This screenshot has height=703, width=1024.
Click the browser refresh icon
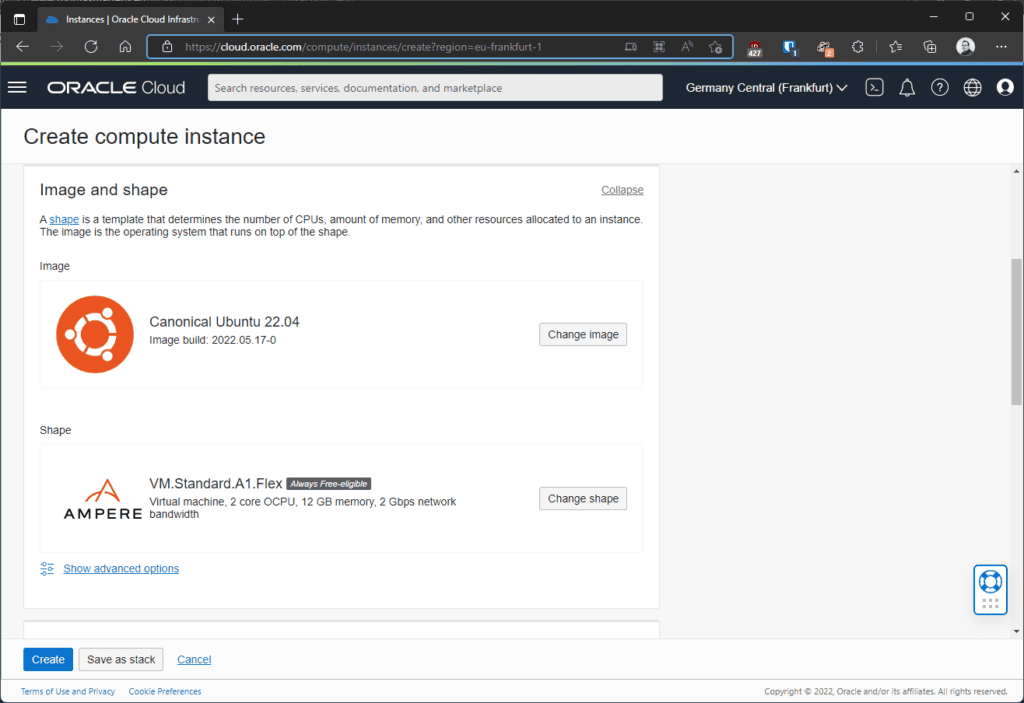tap(91, 46)
